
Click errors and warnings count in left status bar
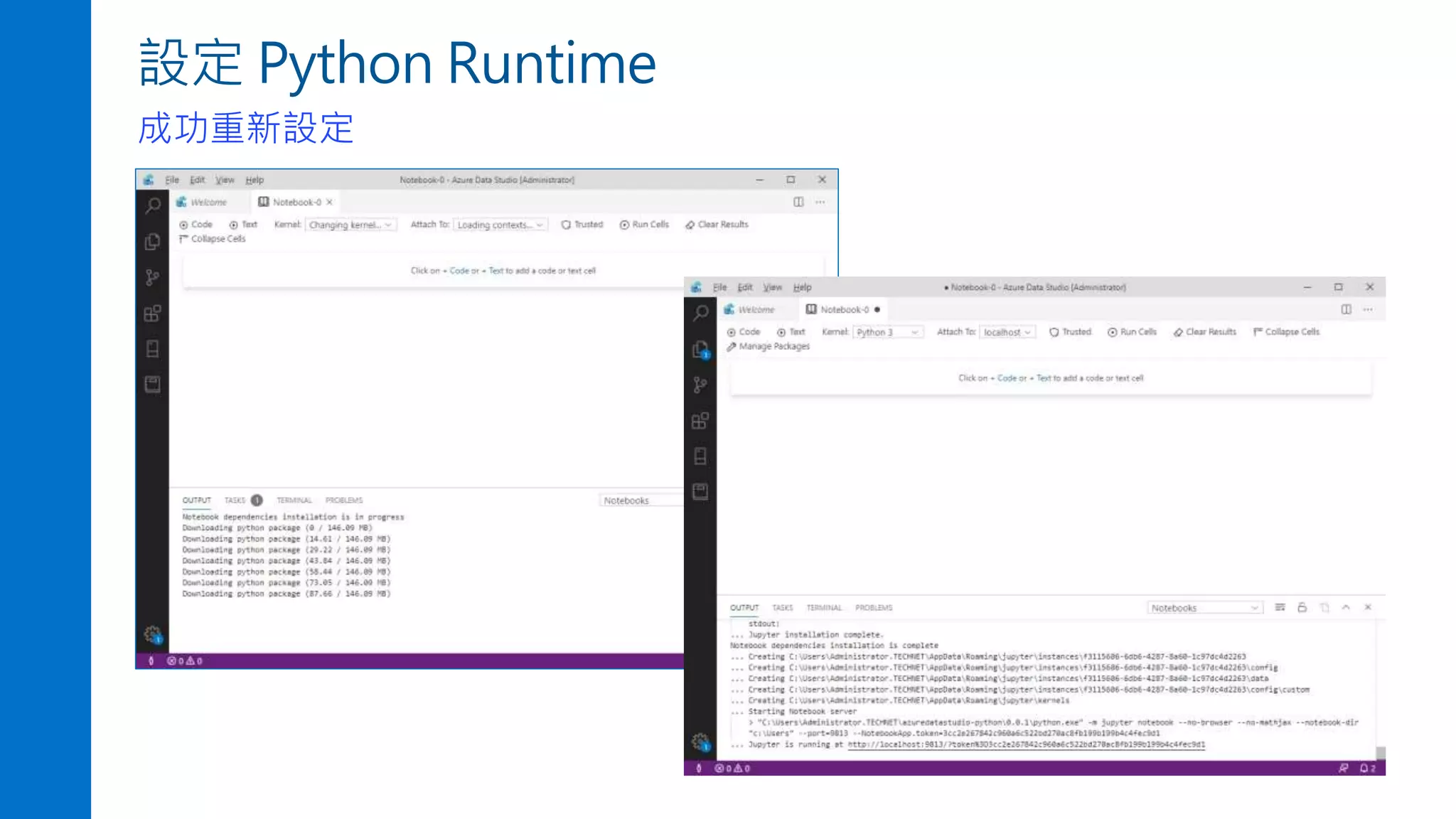tap(185, 661)
